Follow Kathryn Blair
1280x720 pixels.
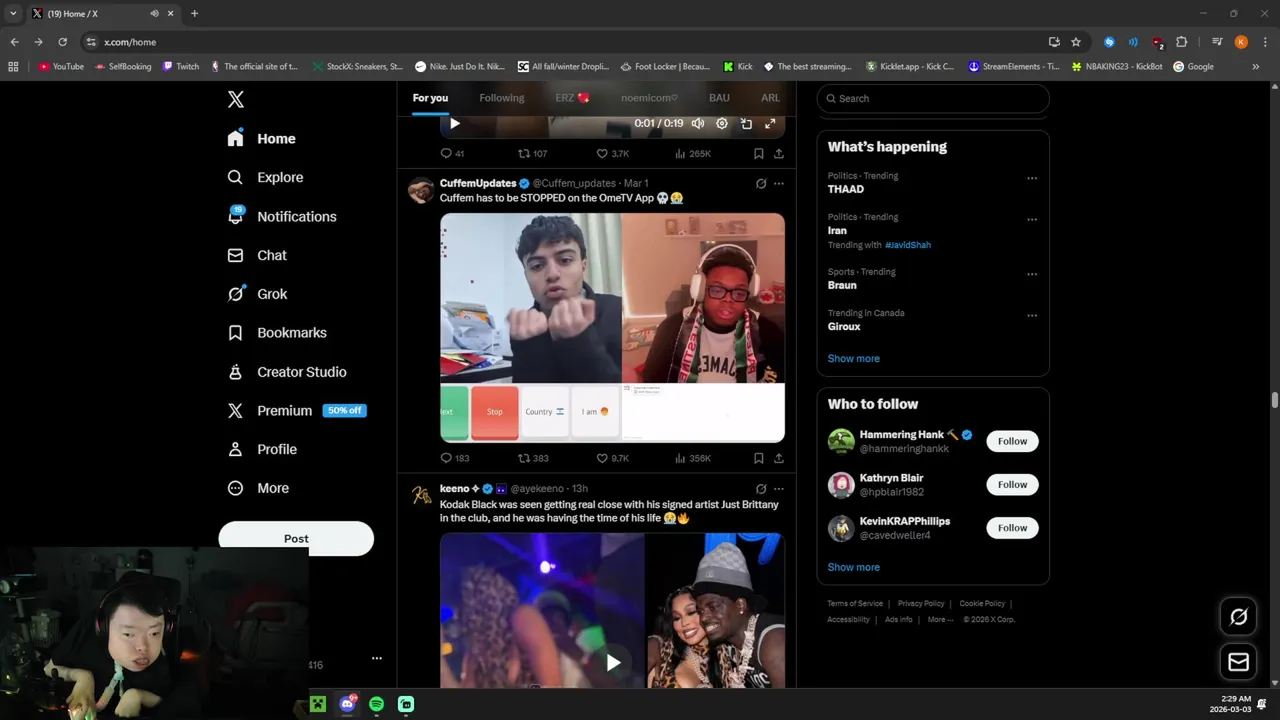pos(1012,484)
